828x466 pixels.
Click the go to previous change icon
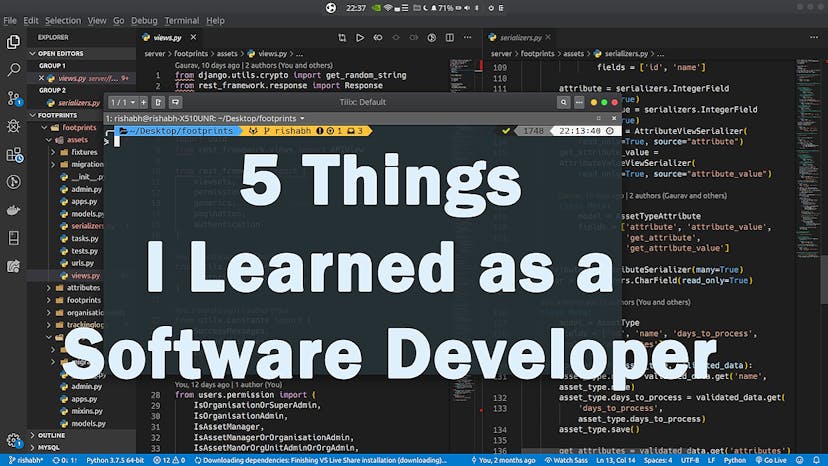click(x=378, y=38)
